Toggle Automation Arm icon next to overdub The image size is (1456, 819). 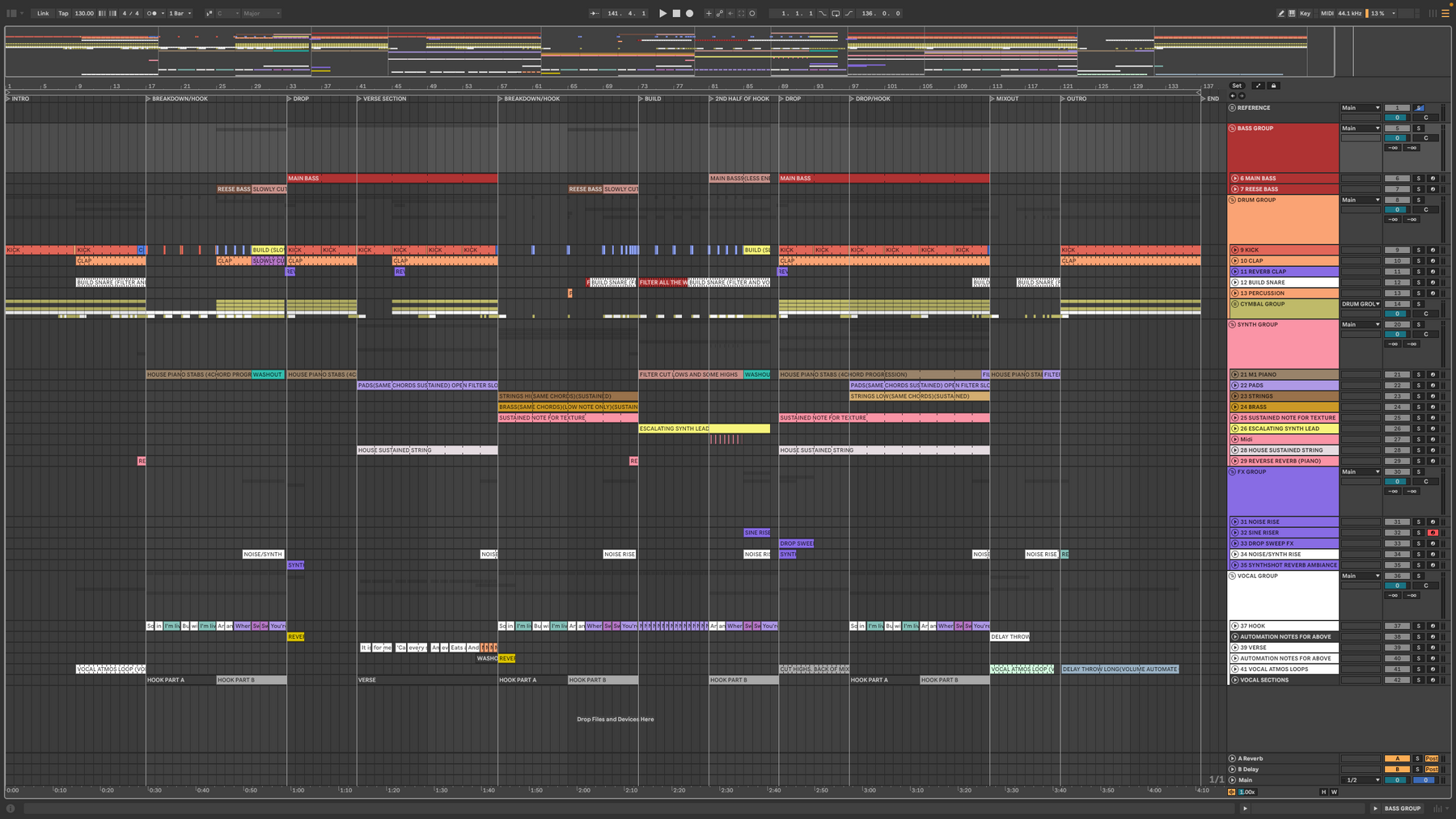[720, 13]
